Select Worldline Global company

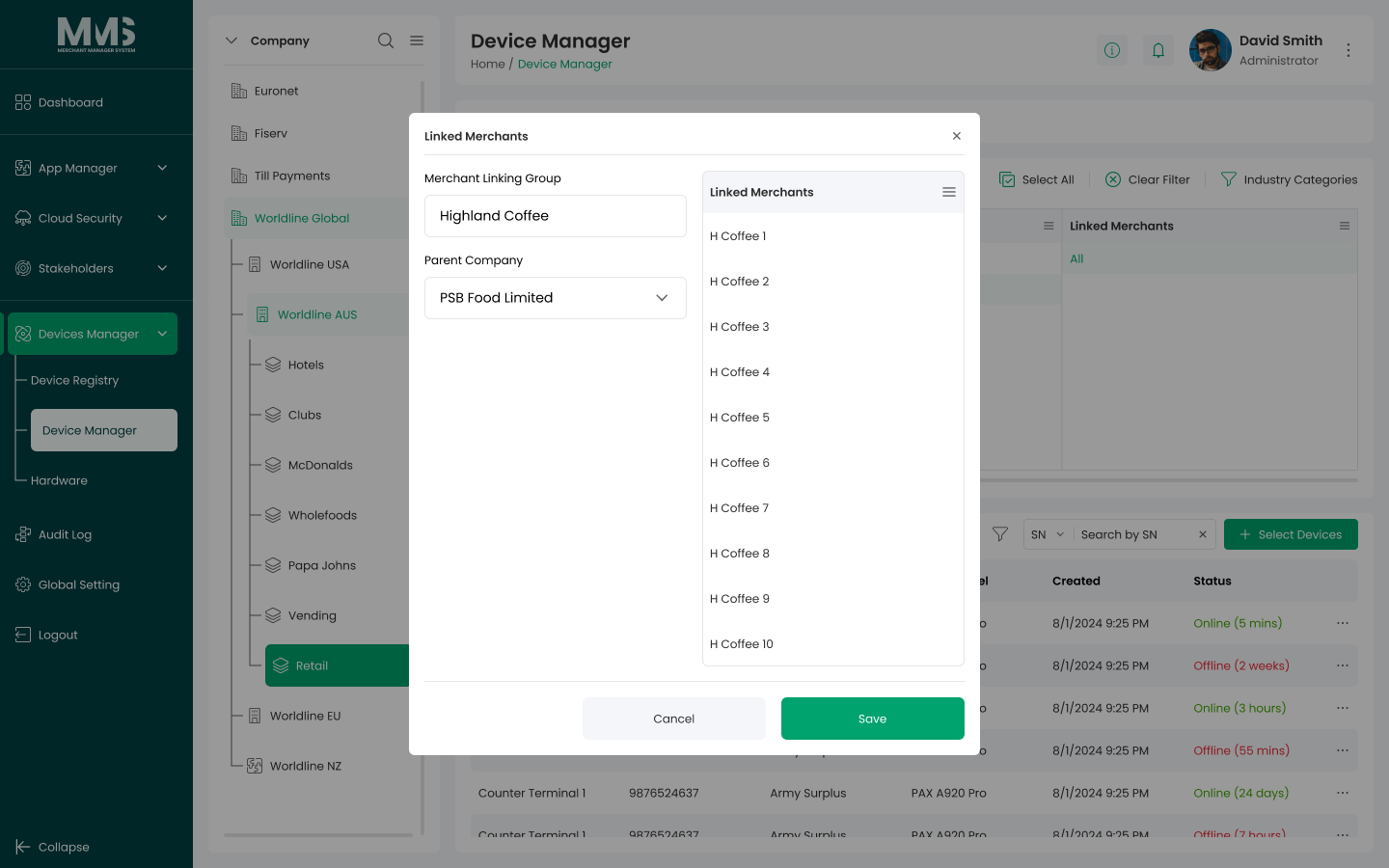316,218
